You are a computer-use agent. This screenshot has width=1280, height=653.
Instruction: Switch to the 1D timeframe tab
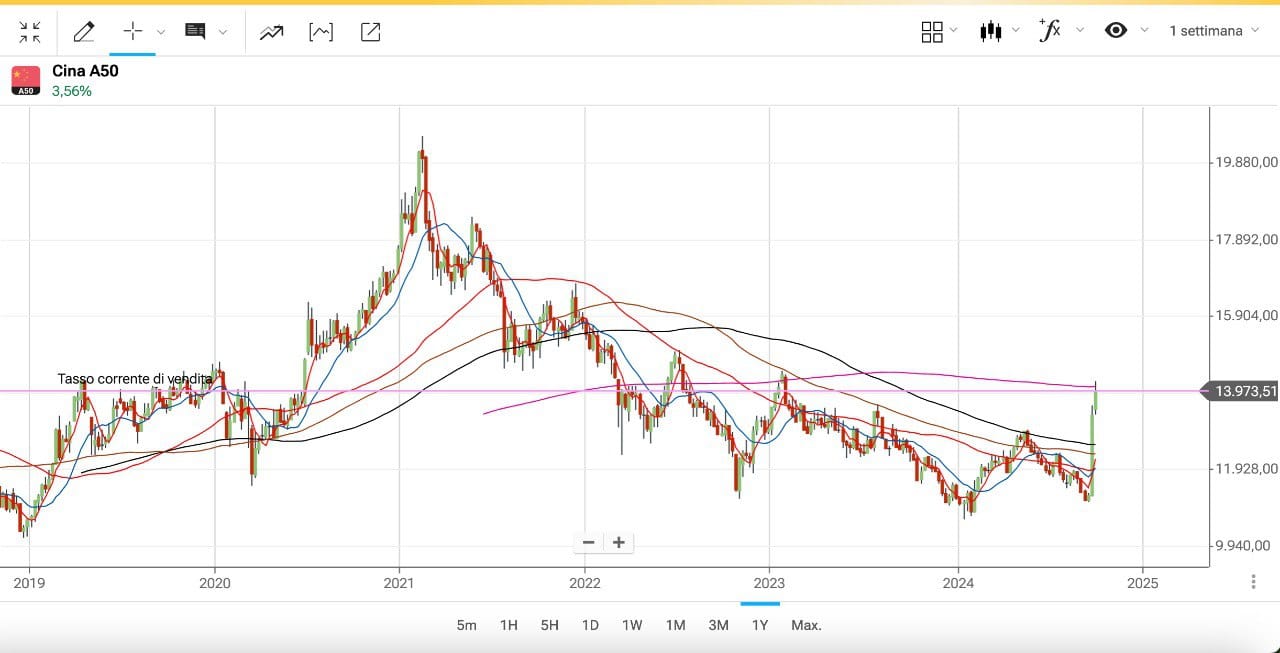[x=590, y=625]
